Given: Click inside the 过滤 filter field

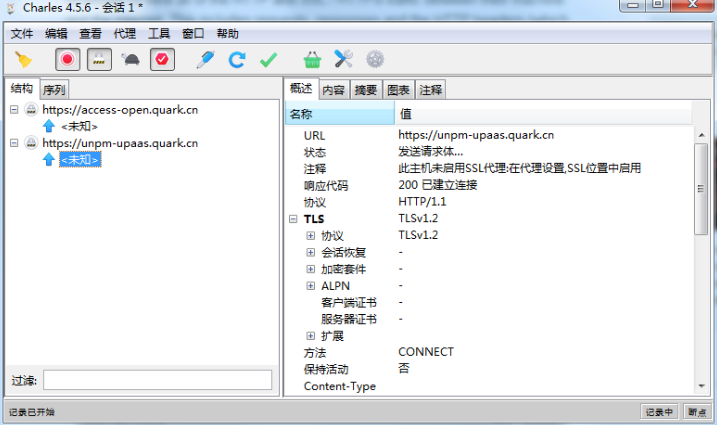Looking at the screenshot, I should tap(158, 380).
